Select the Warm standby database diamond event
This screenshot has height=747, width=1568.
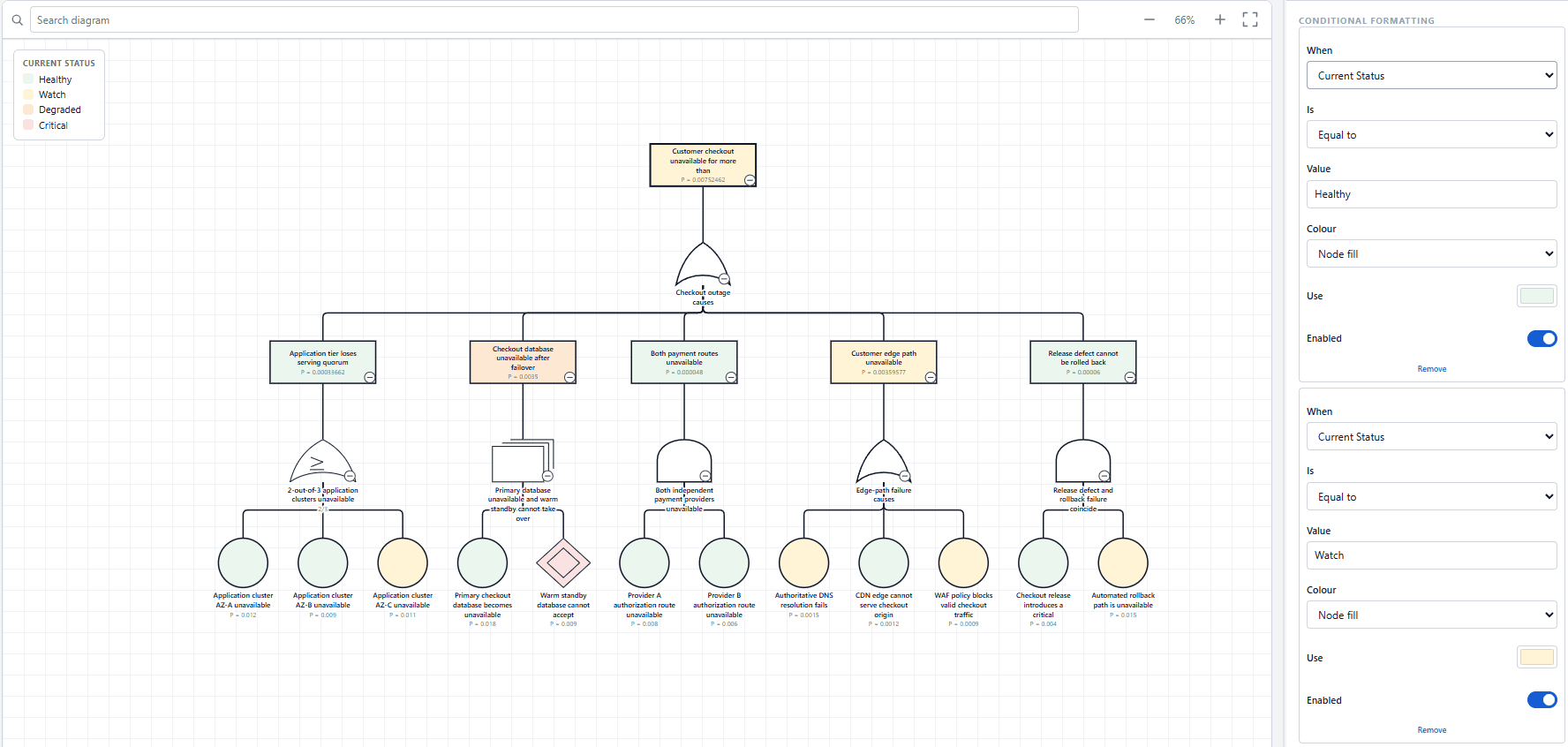coord(563,562)
